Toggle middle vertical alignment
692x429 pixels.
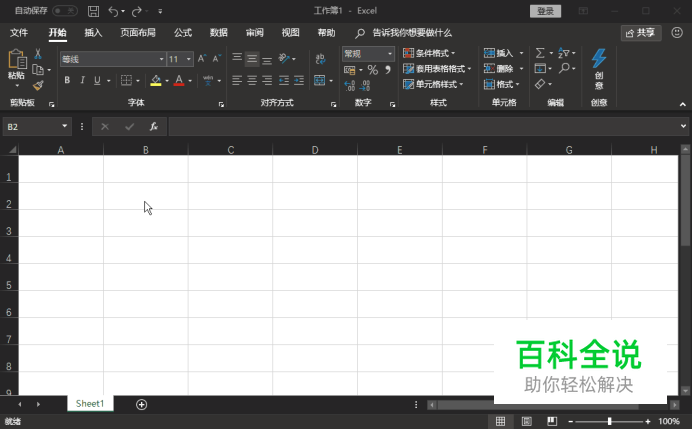[252, 59]
